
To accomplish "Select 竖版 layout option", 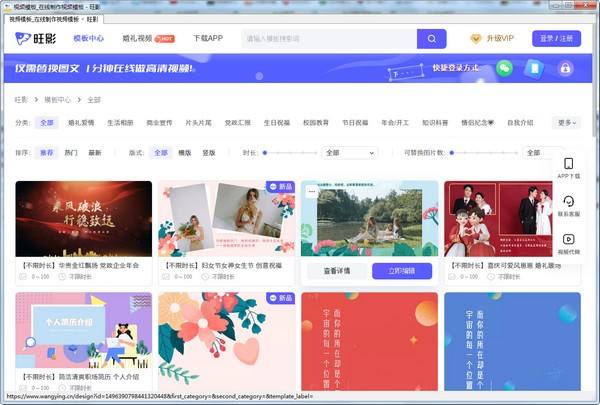I will 209,153.
